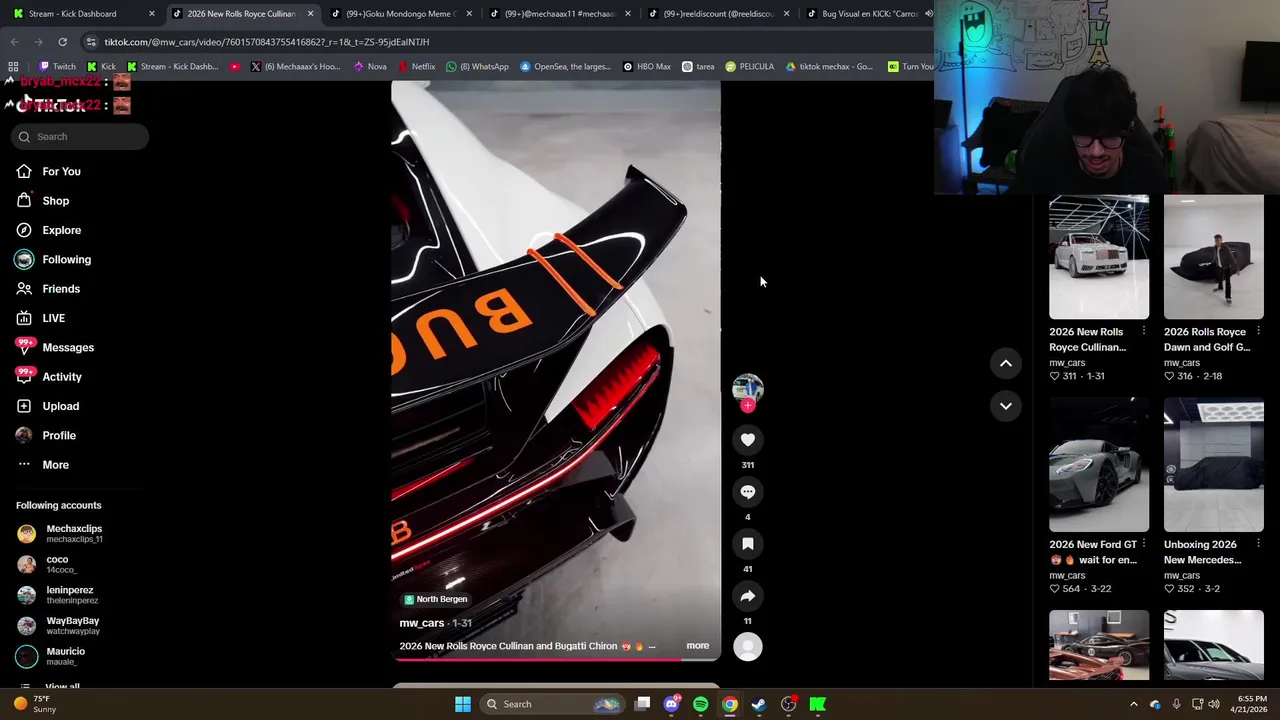Open the 2026 New Ford GT thumbnail

coord(1099,465)
